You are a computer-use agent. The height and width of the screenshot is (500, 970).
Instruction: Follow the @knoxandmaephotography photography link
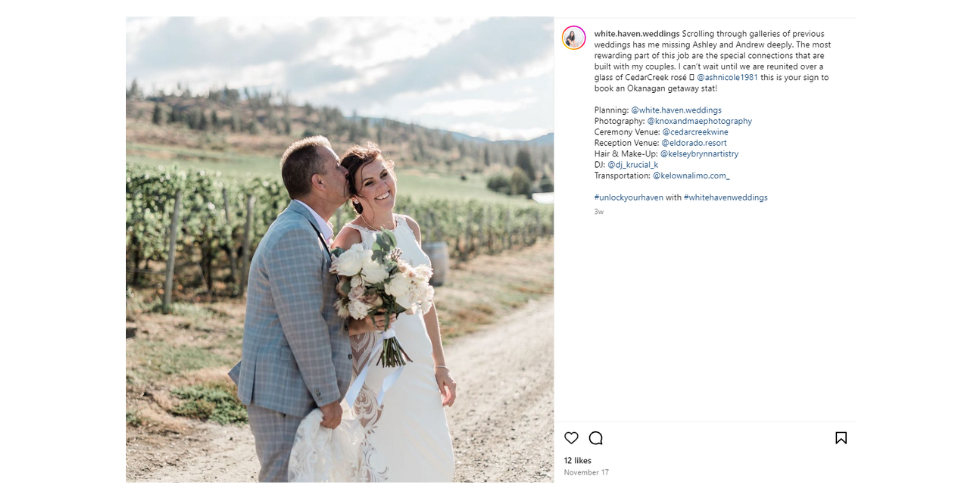pos(699,121)
